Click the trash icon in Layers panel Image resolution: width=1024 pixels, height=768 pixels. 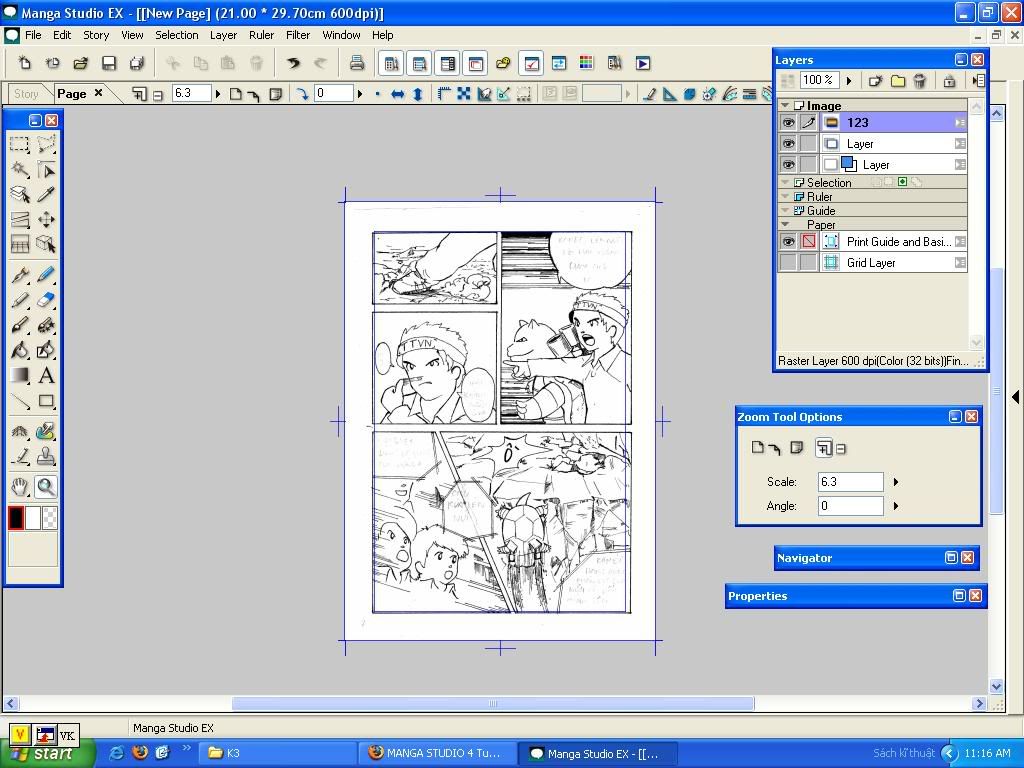(920, 80)
